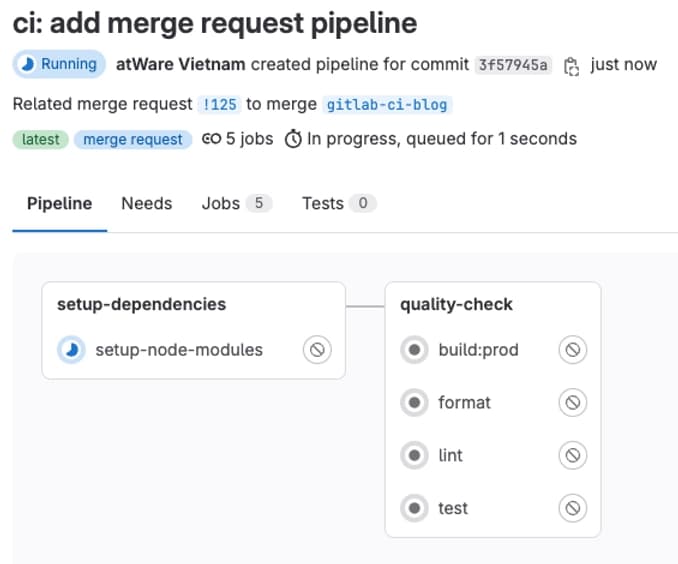
Task: Click the Running pipeline status badge
Action: (59, 65)
